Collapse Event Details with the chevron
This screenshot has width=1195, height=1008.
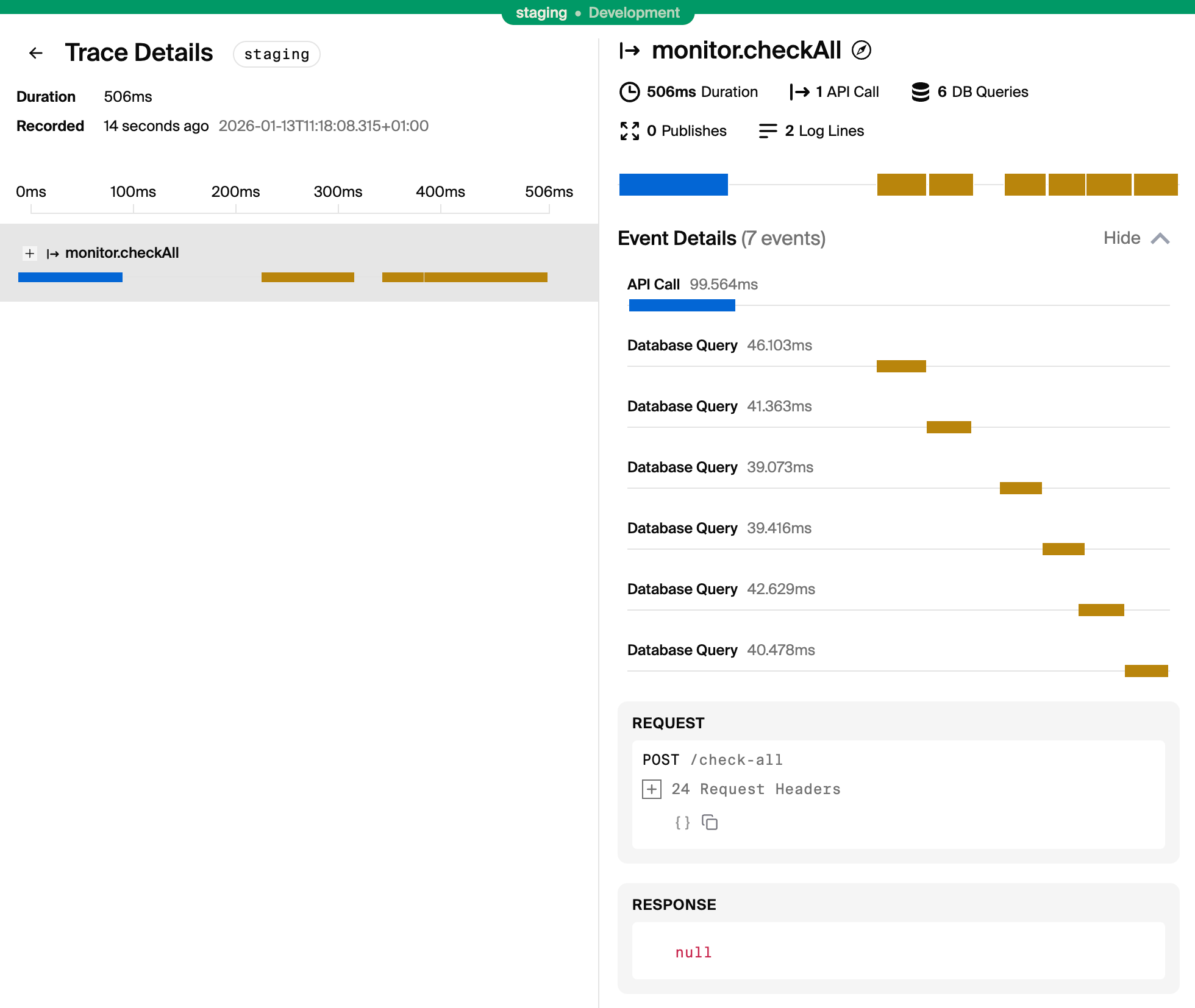click(1160, 238)
